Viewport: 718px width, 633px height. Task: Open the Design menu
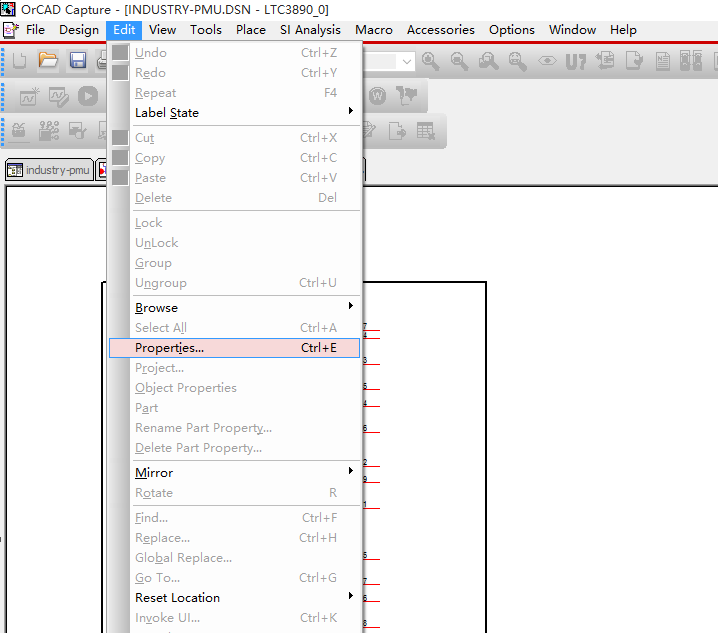[x=79, y=30]
